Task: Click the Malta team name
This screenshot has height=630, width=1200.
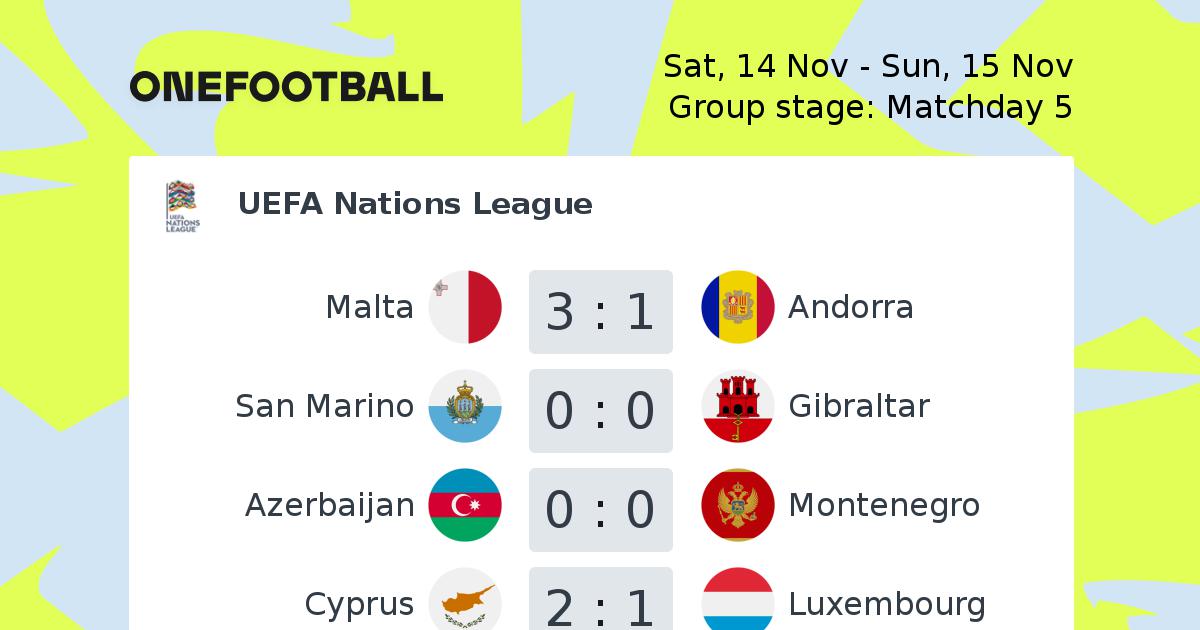Action: [x=369, y=307]
